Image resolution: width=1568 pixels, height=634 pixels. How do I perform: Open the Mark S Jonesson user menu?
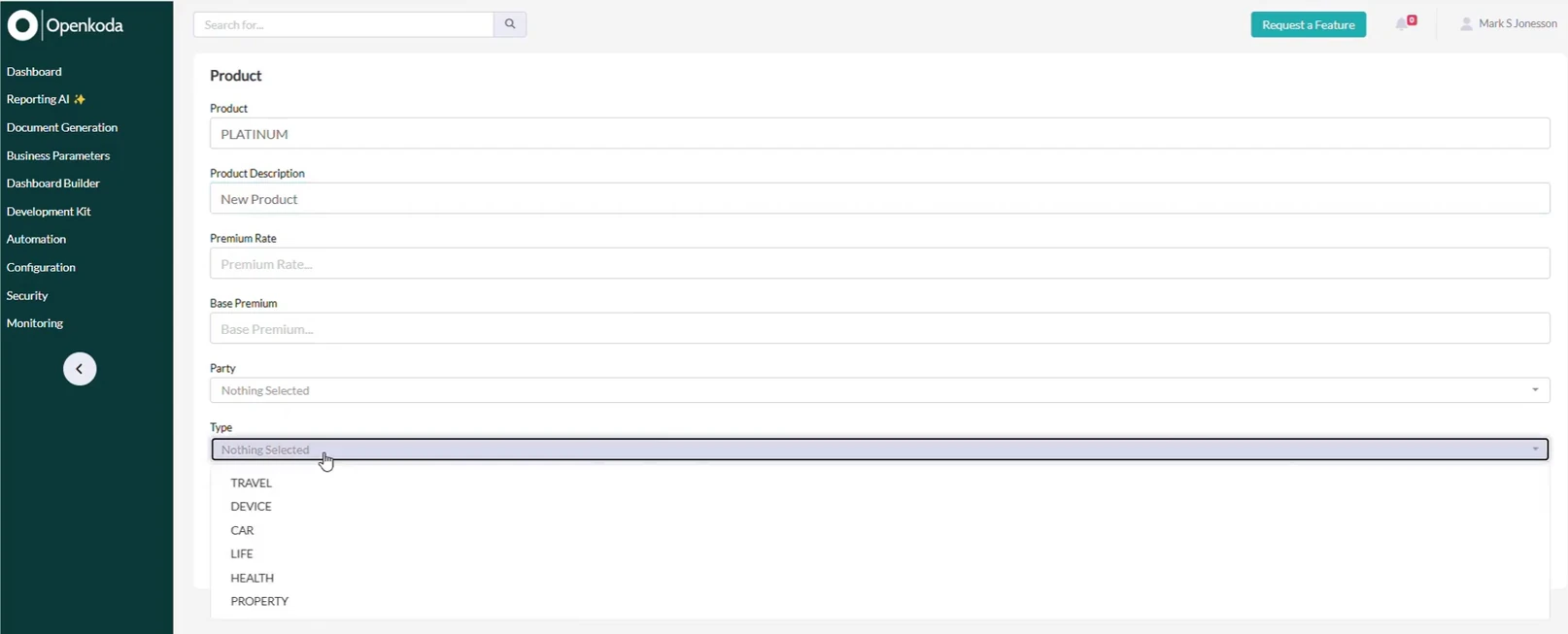tap(1517, 23)
